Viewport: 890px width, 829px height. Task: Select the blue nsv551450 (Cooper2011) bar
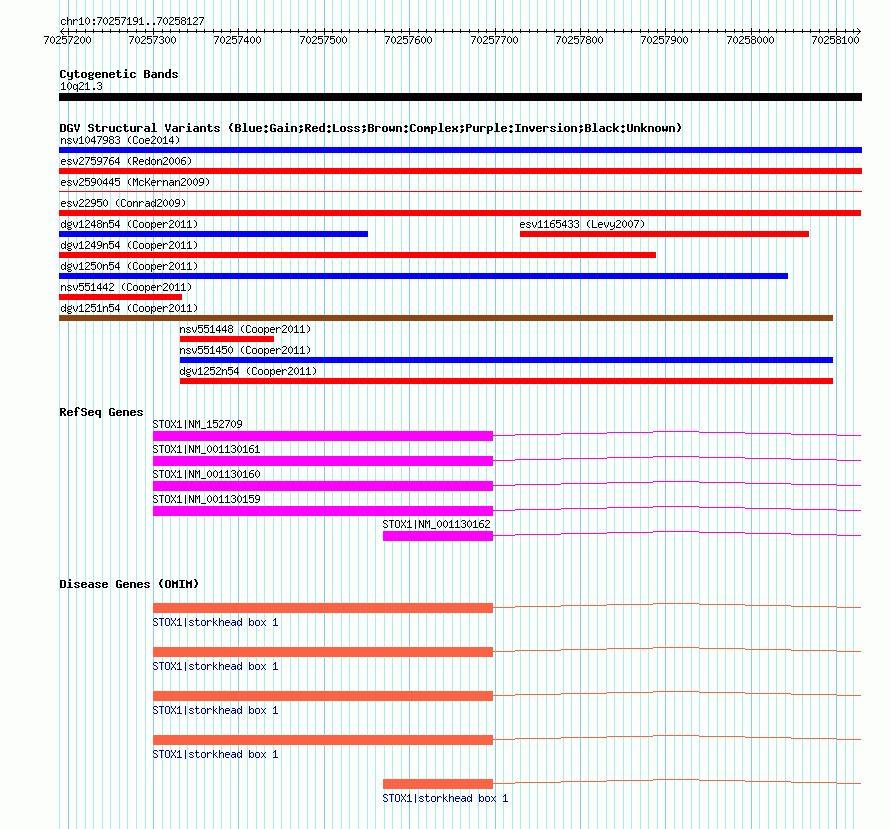[506, 360]
